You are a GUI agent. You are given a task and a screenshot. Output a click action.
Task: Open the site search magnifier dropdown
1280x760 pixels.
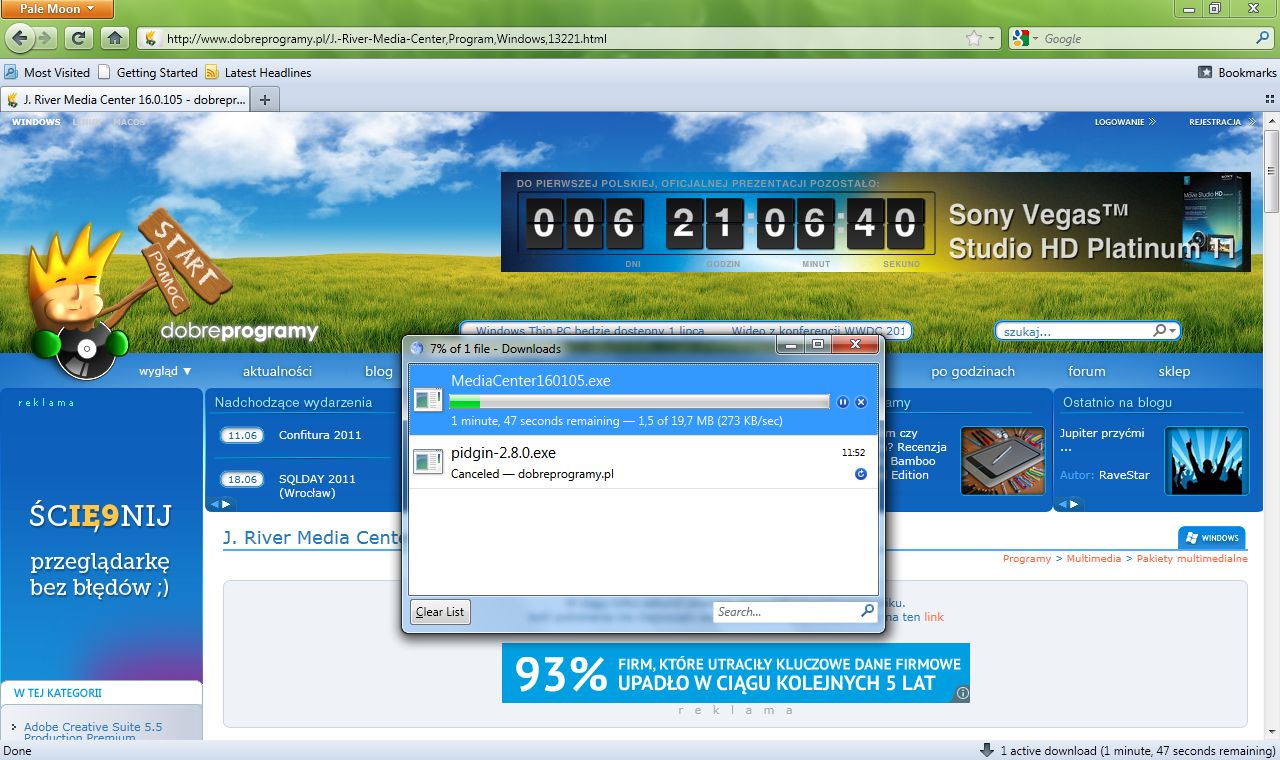click(1165, 331)
